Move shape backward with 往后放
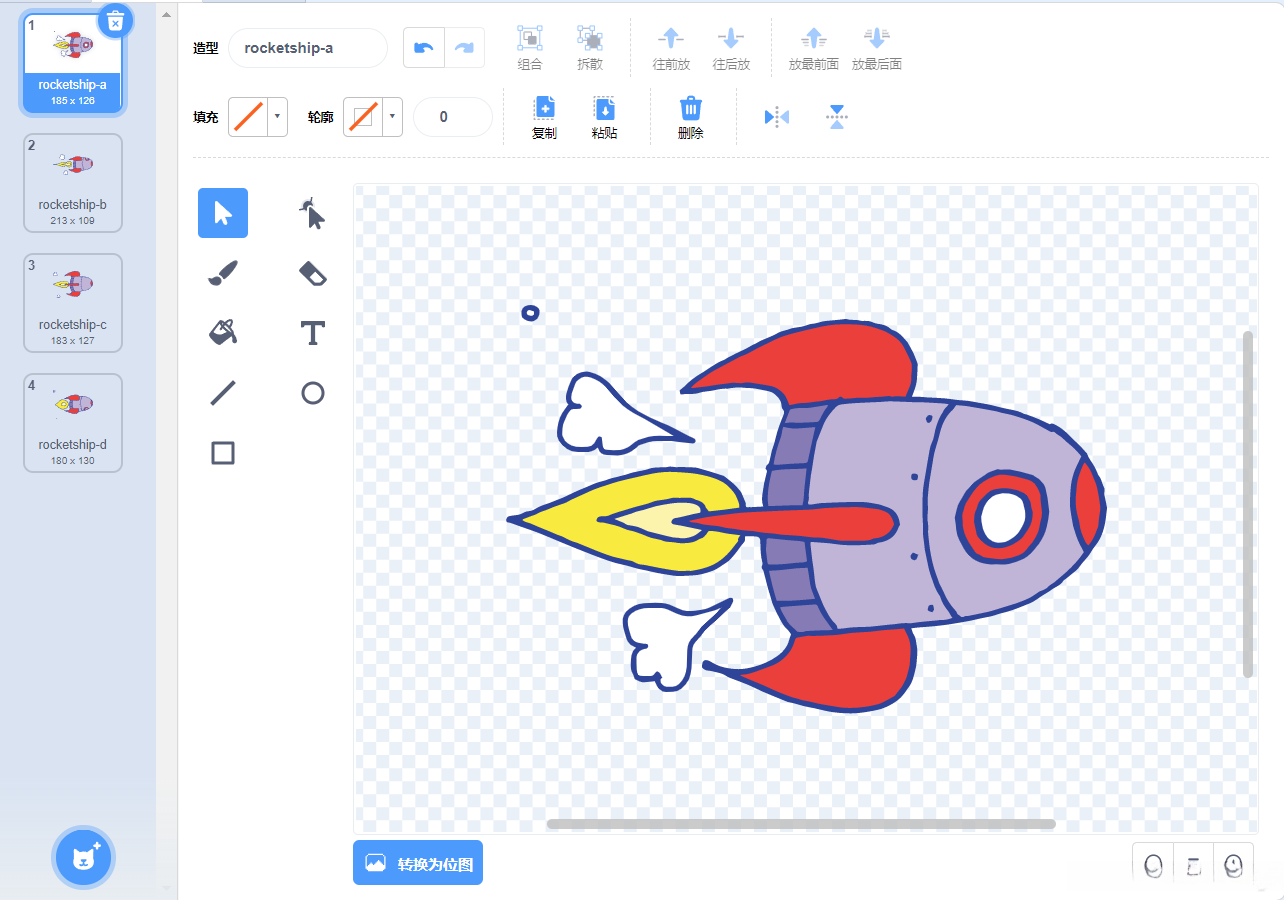 (x=731, y=48)
